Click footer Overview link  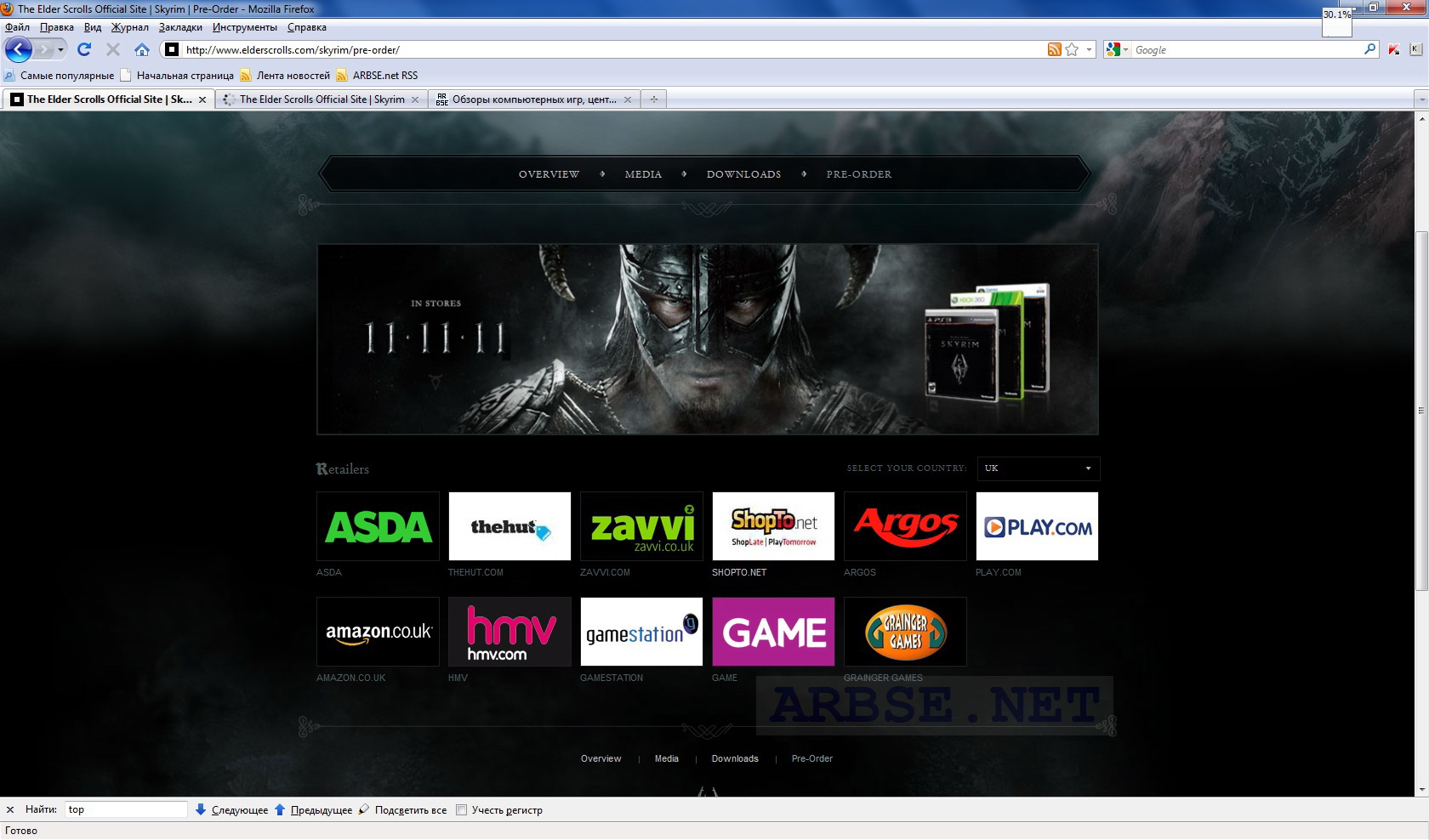[601, 758]
